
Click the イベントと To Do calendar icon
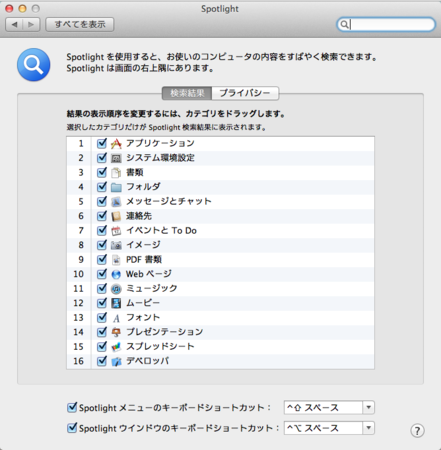[116, 231]
